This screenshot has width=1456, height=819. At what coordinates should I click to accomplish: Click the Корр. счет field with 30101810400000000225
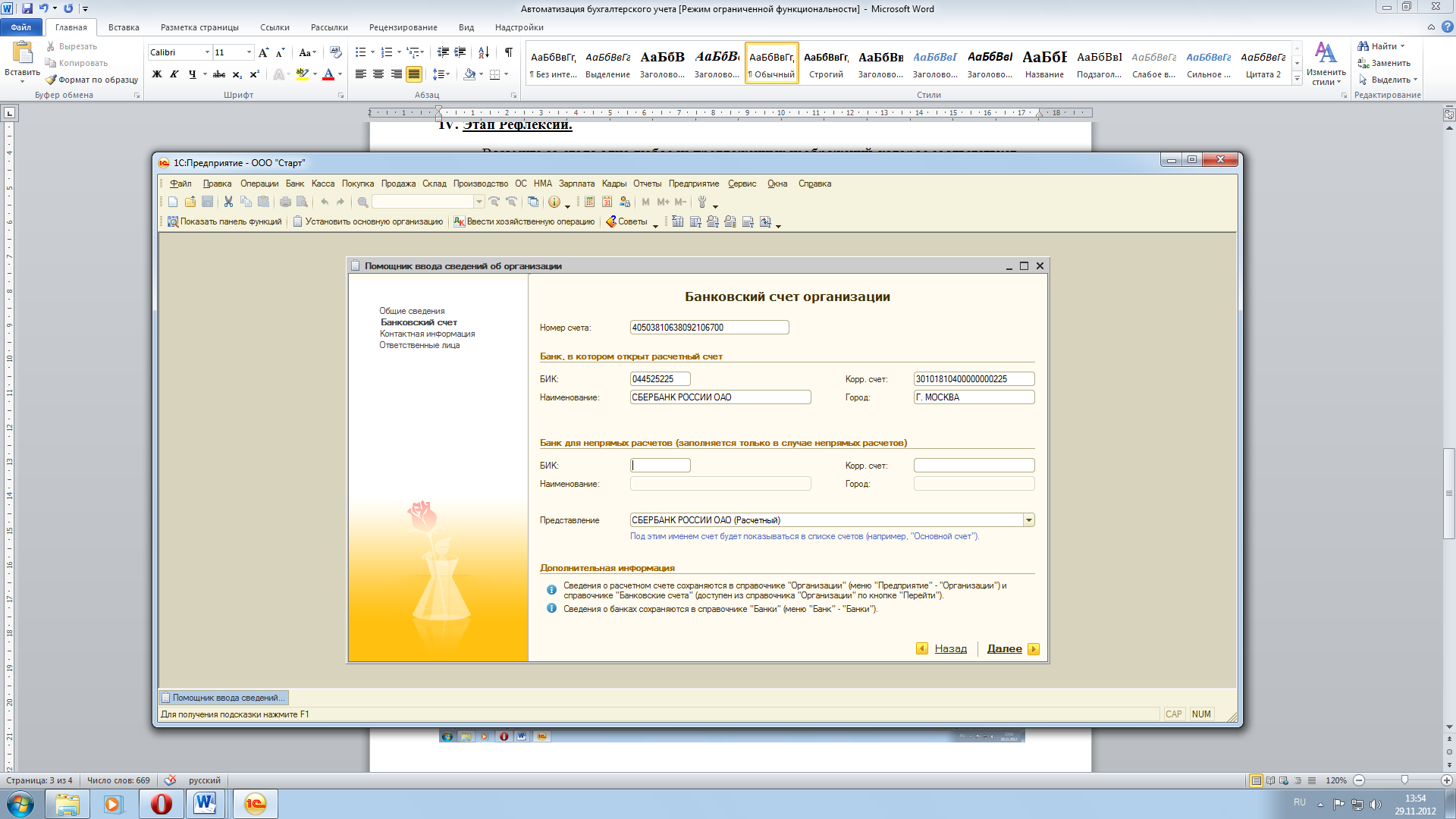point(974,379)
